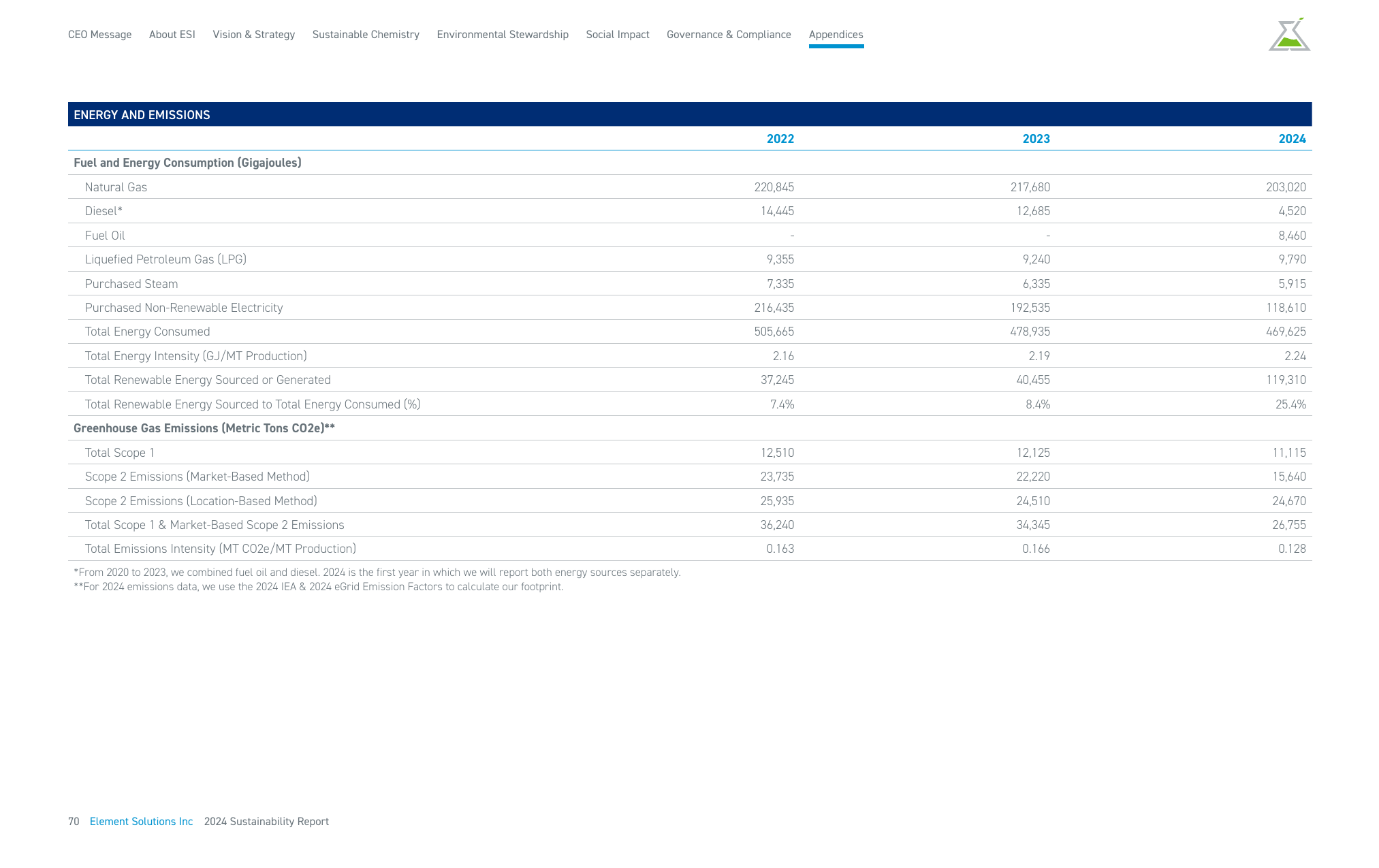Select the Fuel and Energy Consumption heading
This screenshot has height=868, width=1379.
point(187,163)
